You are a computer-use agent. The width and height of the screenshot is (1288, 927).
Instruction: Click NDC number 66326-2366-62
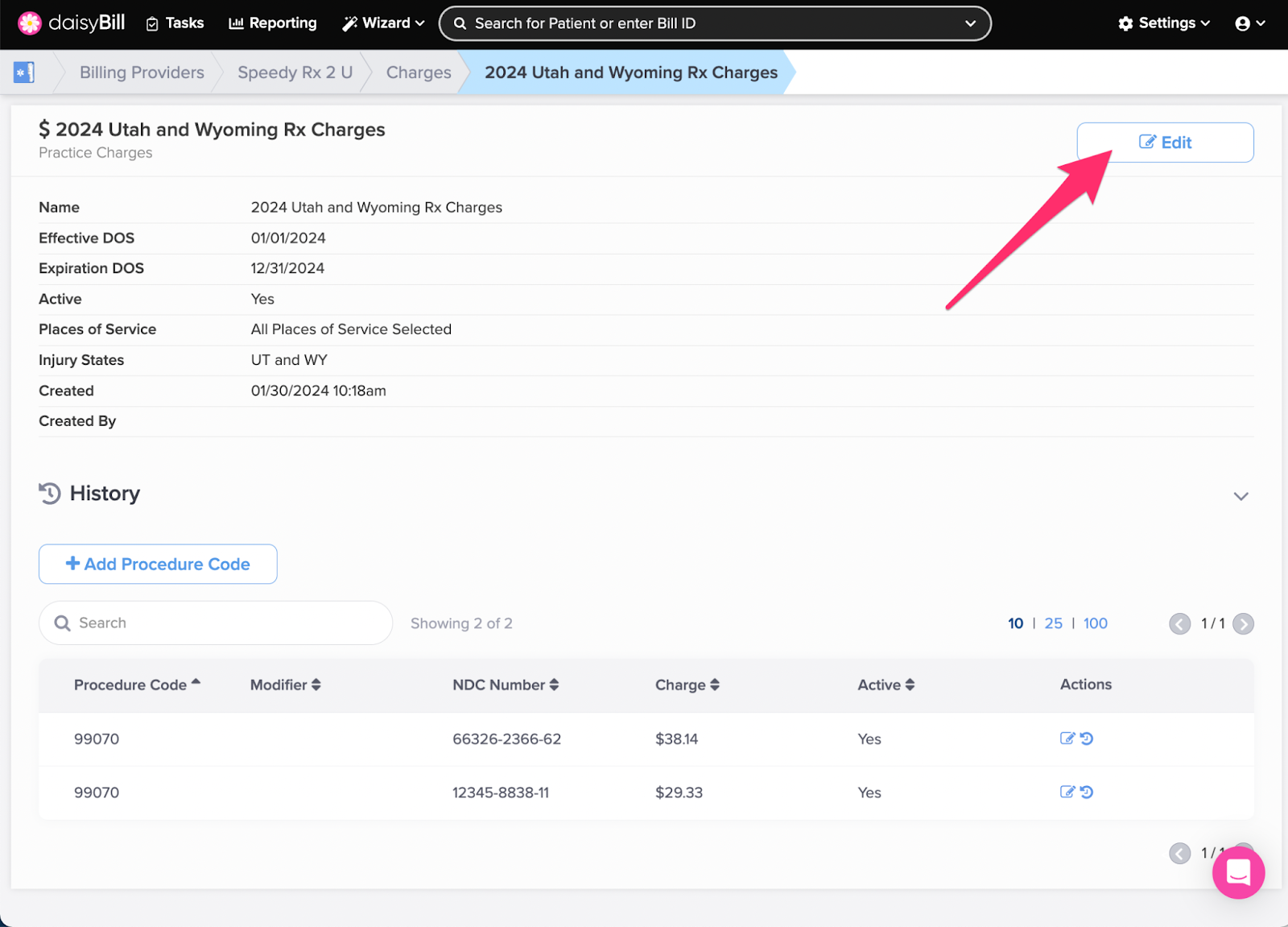tap(506, 739)
